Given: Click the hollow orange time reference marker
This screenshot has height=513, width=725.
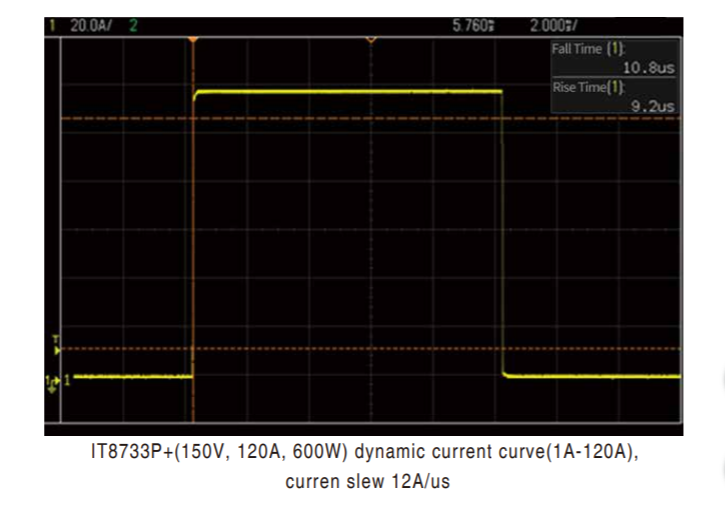Looking at the screenshot, I should pyautogui.click(x=371, y=40).
